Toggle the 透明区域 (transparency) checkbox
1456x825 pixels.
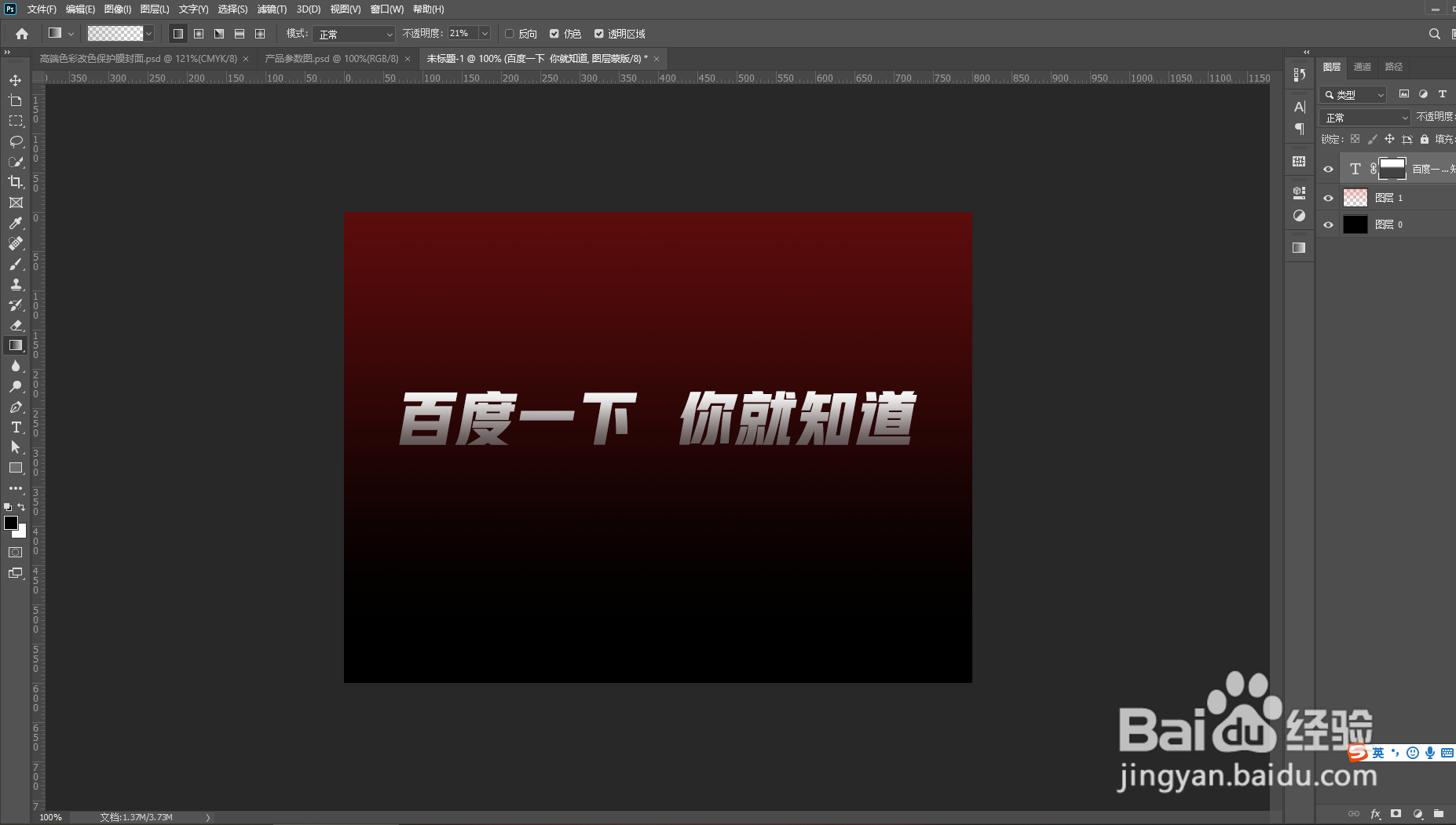tap(599, 34)
